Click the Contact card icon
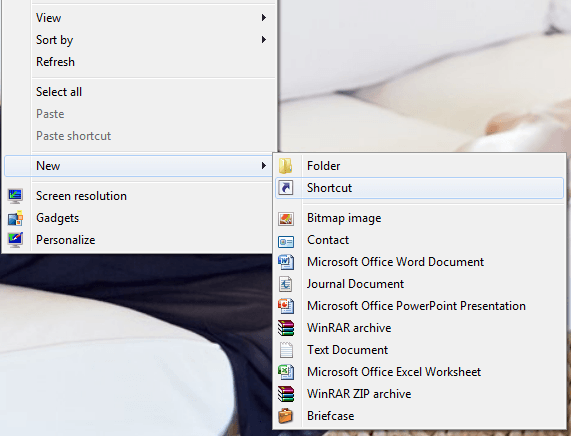The height and width of the screenshot is (436, 571). tap(286, 241)
